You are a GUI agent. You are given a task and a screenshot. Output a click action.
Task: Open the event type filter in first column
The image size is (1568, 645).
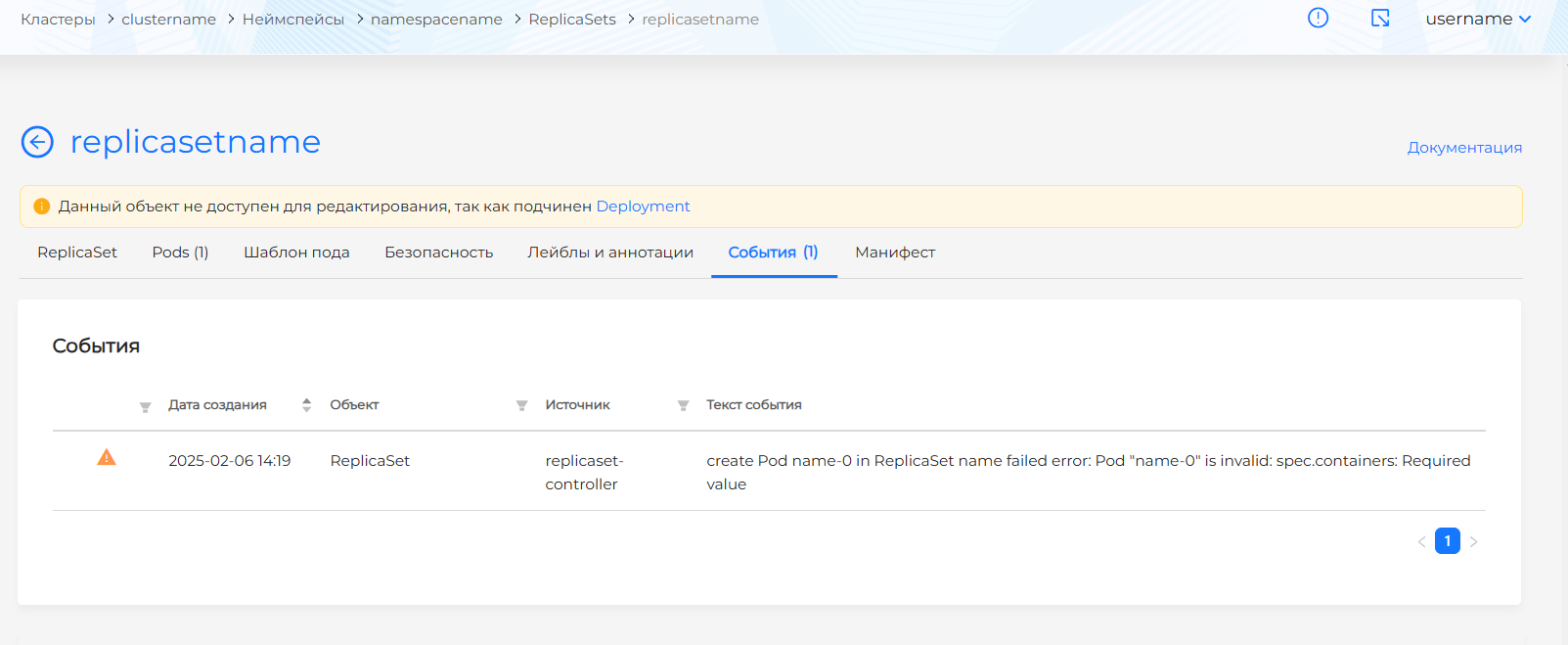145,407
